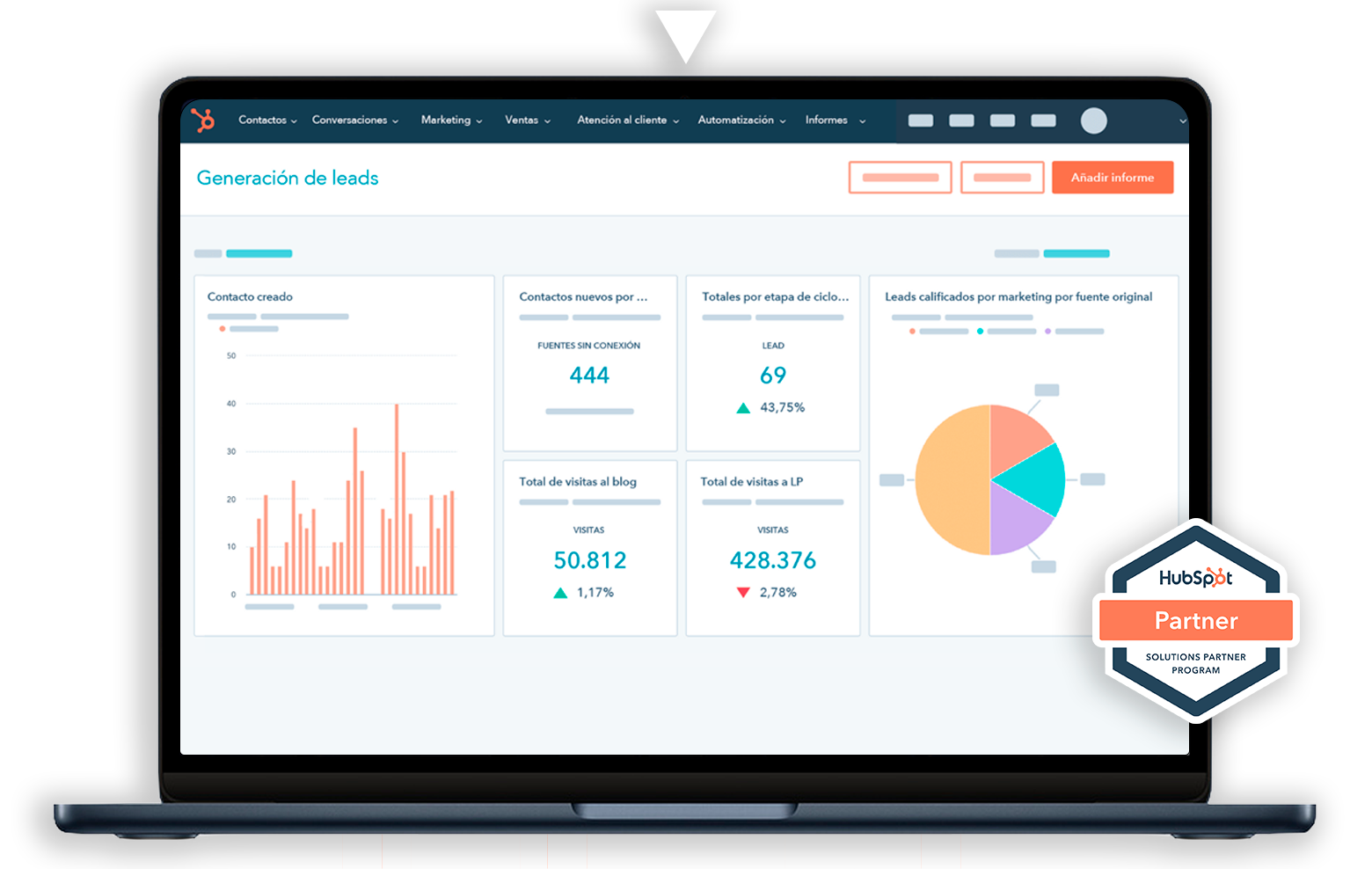The height and width of the screenshot is (869, 1372).
Task: Click the 2,78% change value
Action: [x=778, y=592]
